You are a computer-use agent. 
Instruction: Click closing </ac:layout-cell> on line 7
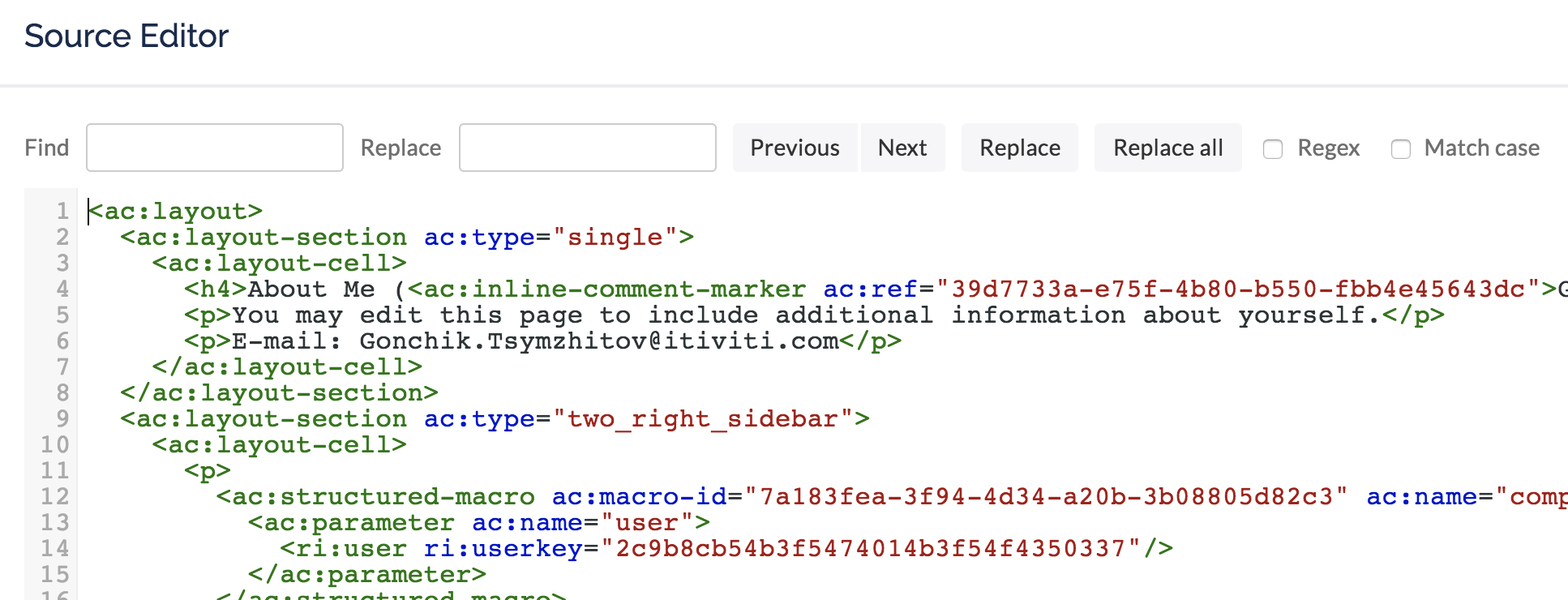tap(287, 366)
